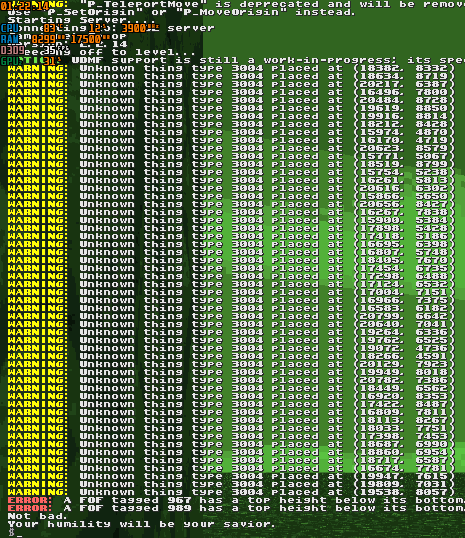The height and width of the screenshot is (538, 465).
Task: Click the RAM label in performance overlay
Action: (x=10, y=39)
